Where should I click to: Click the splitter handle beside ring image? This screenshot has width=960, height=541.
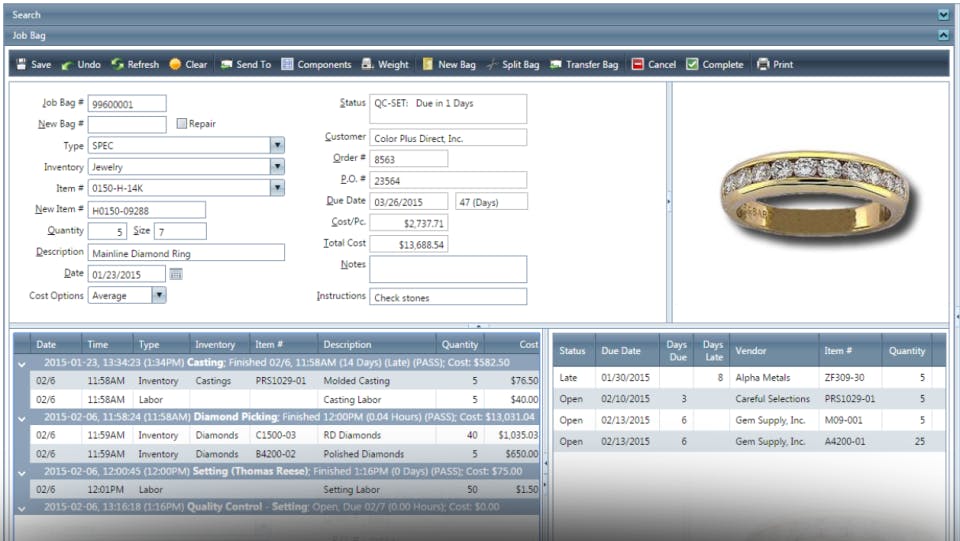pos(669,201)
